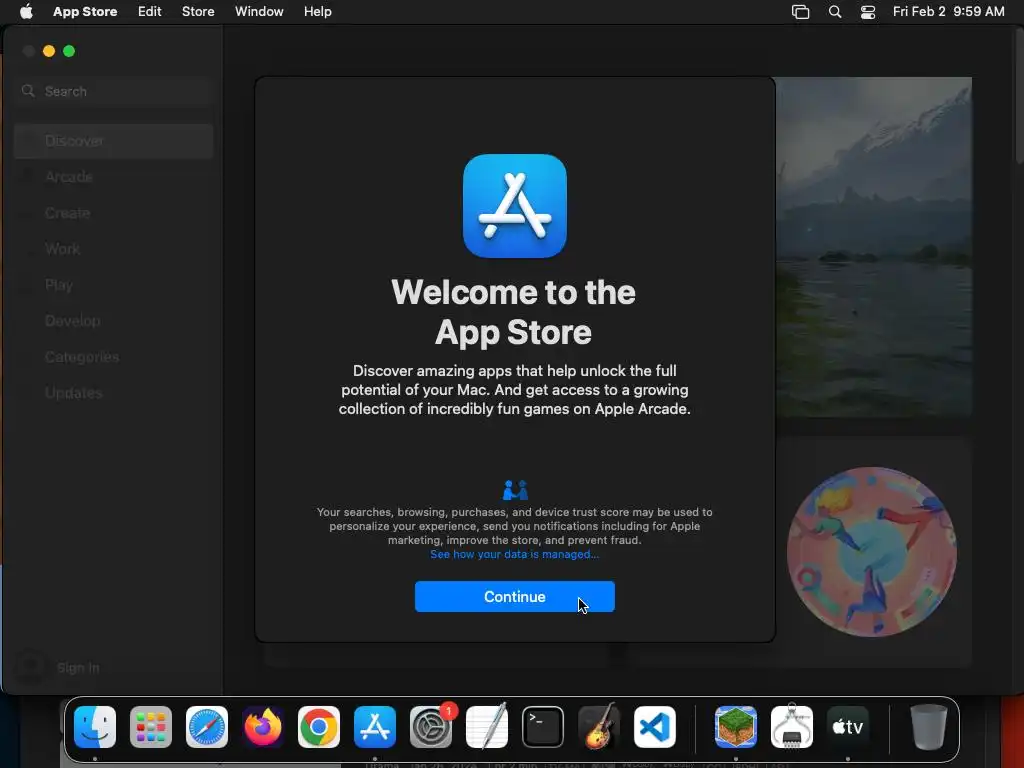Click the App Store icon in the Dock

click(375, 726)
